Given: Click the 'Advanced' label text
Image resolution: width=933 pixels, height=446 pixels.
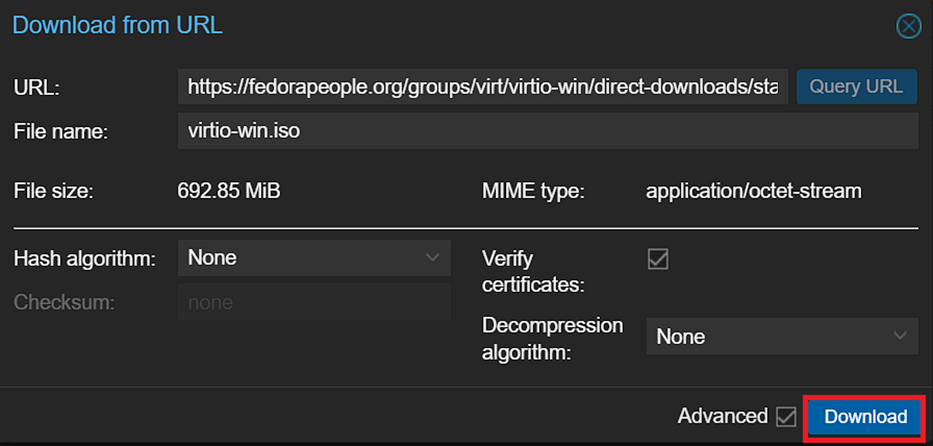Looking at the screenshot, I should [722, 417].
